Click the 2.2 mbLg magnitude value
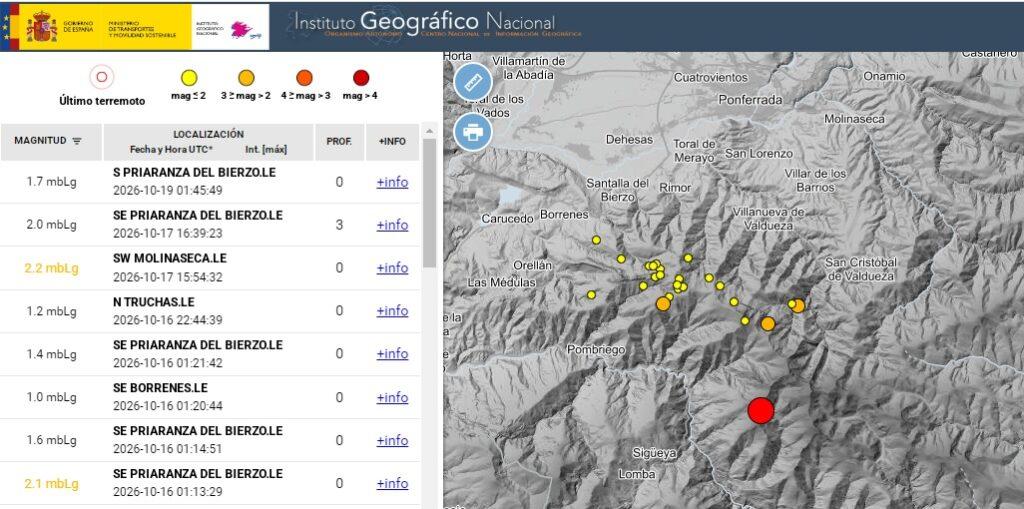Viewport: 1024px width, 509px height. pos(52,269)
